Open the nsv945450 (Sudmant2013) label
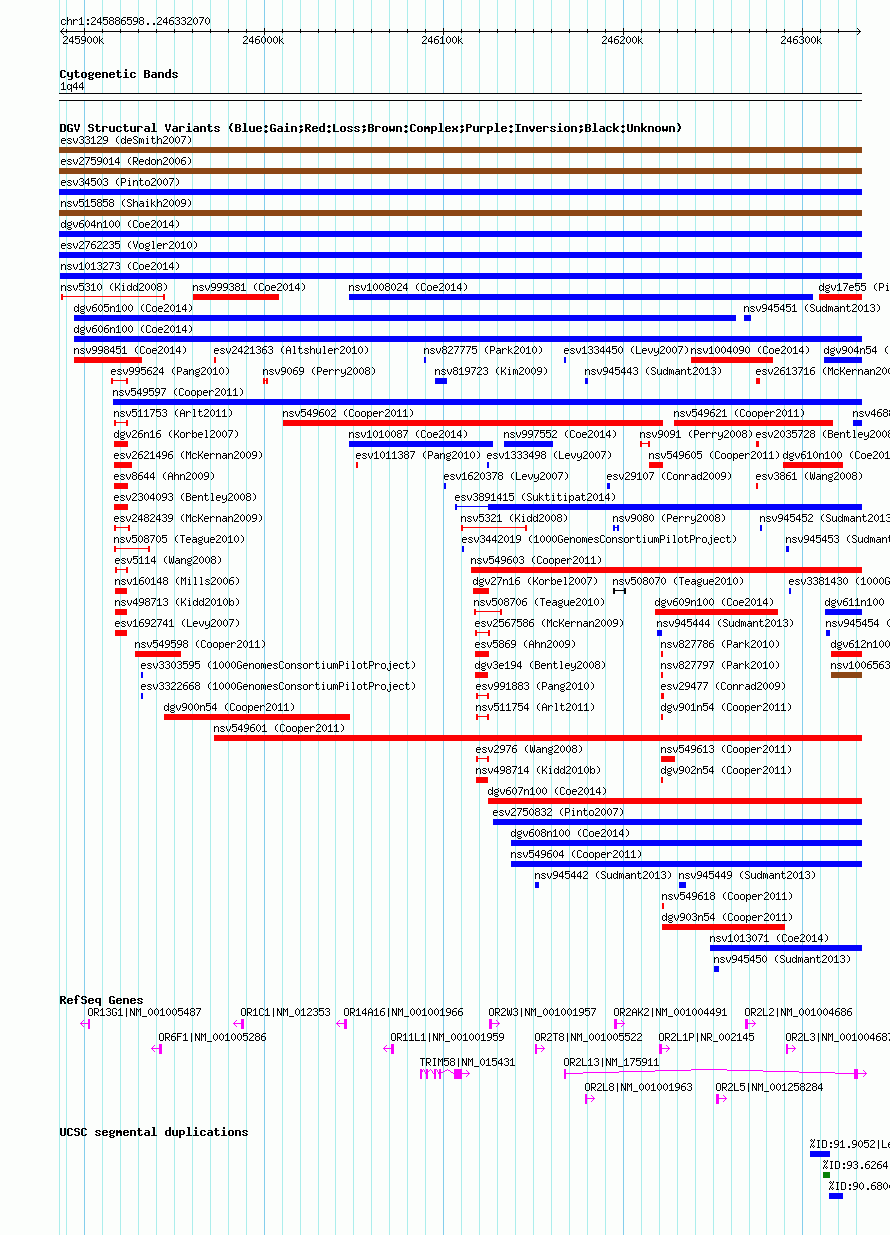The height and width of the screenshot is (1235, 890). tap(782, 959)
